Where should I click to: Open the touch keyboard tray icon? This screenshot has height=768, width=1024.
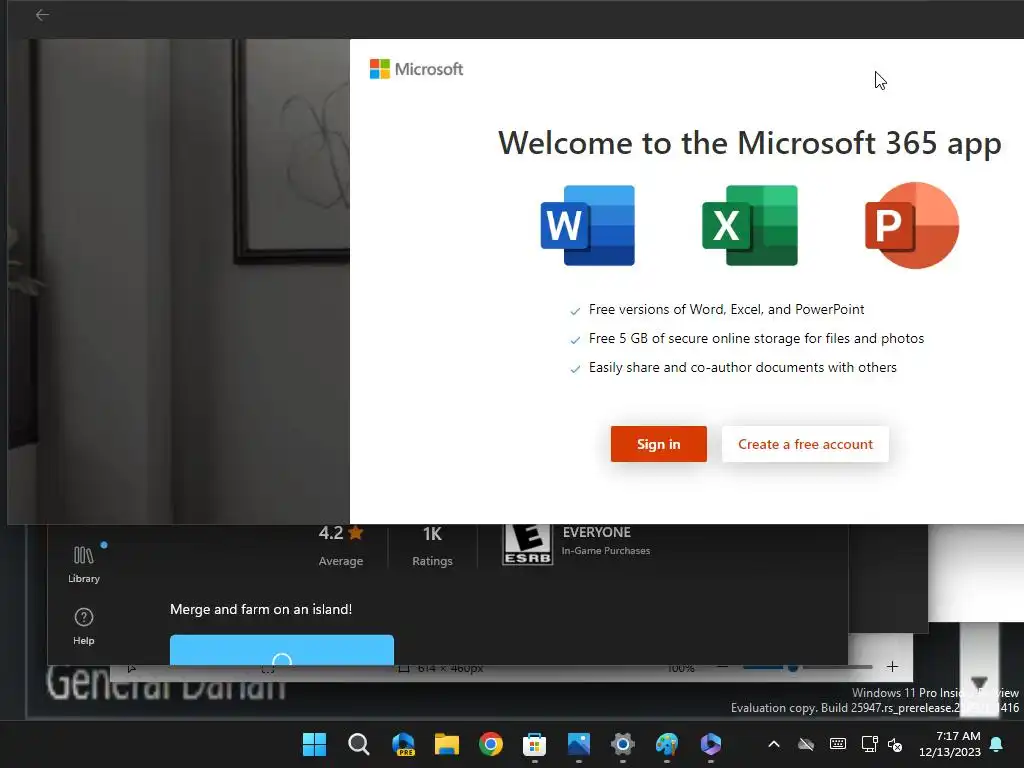click(x=838, y=744)
